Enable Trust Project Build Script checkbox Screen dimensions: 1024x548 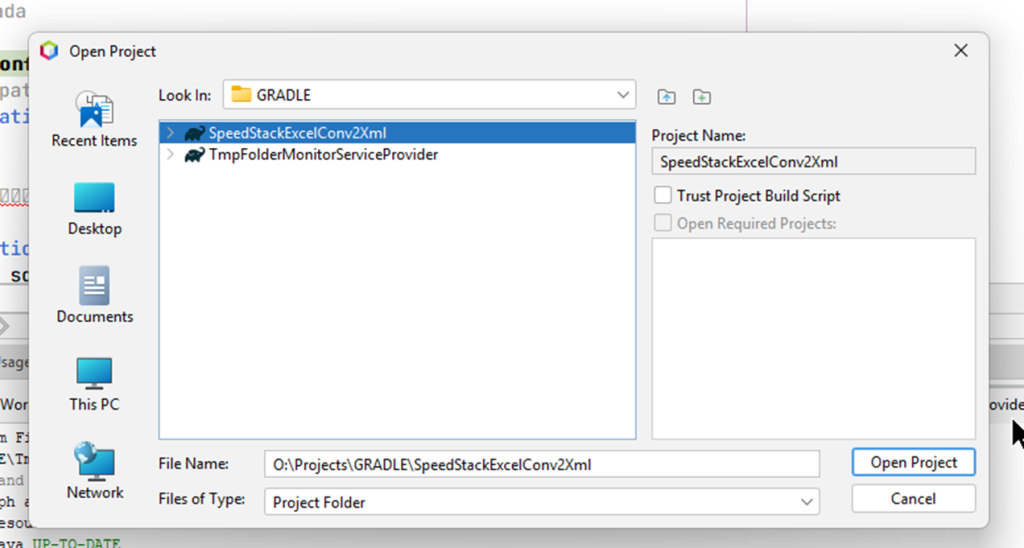pyautogui.click(x=662, y=196)
